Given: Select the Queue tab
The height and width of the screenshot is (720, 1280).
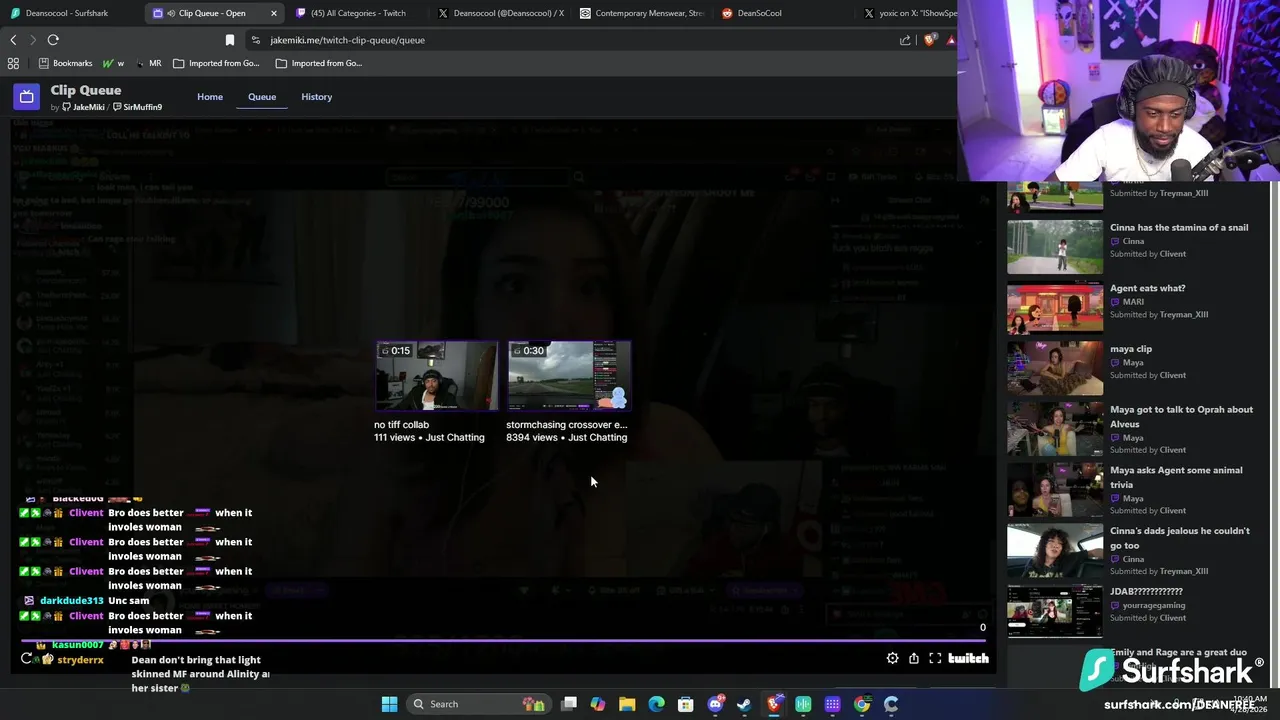Looking at the screenshot, I should 262,97.
